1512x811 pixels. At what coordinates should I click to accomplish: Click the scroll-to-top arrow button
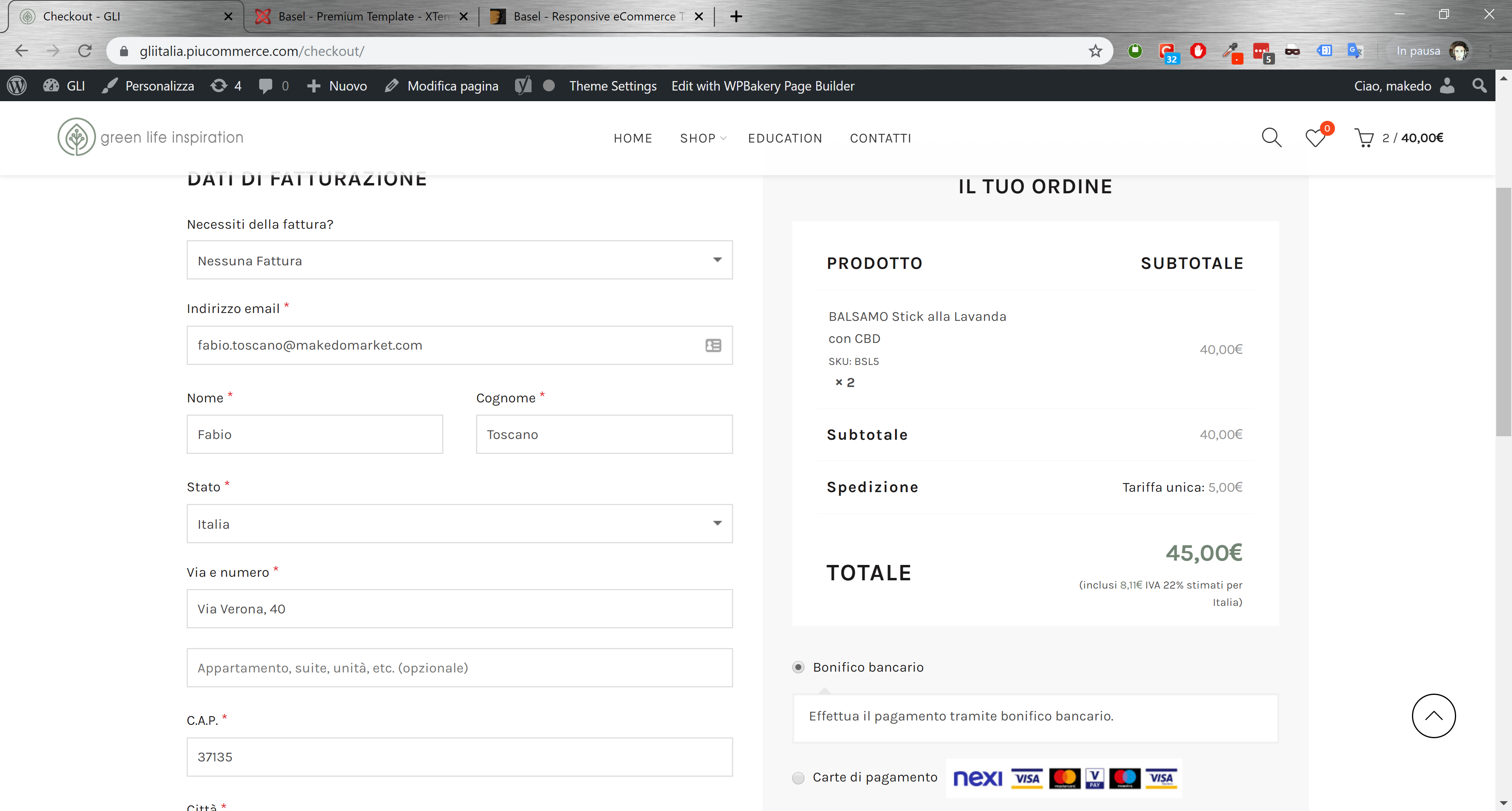[1433, 716]
